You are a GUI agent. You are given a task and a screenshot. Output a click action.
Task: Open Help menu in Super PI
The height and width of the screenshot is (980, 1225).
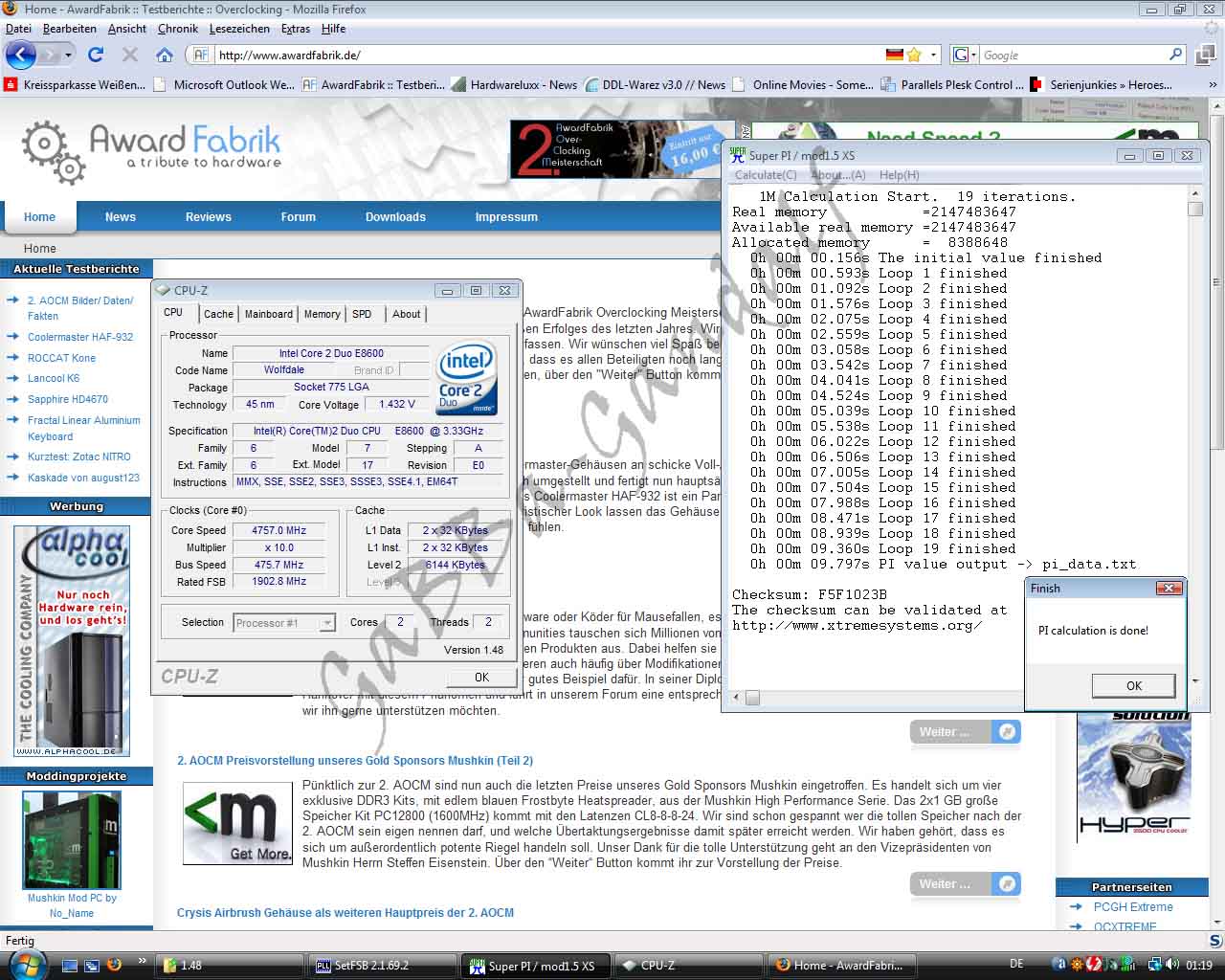pos(899,175)
